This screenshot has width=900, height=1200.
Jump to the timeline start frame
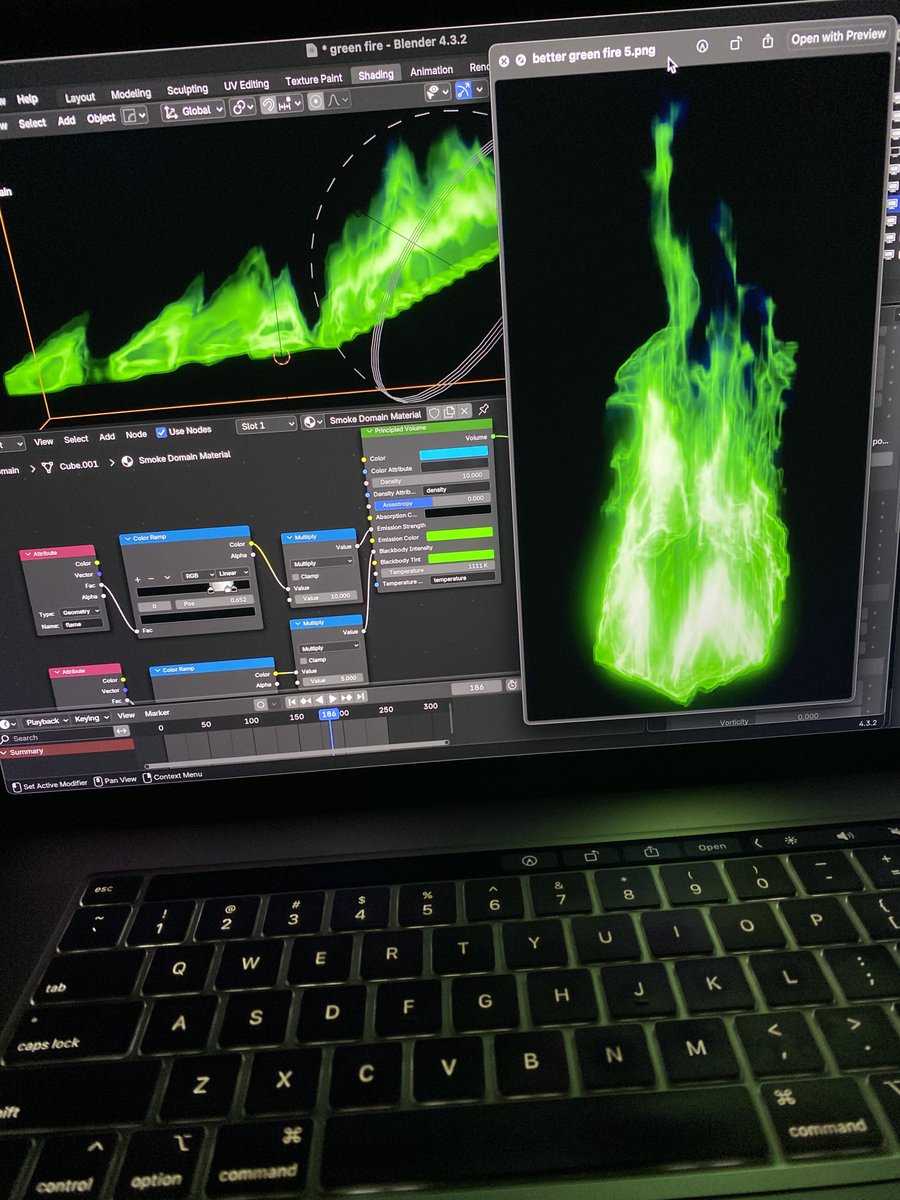point(291,701)
